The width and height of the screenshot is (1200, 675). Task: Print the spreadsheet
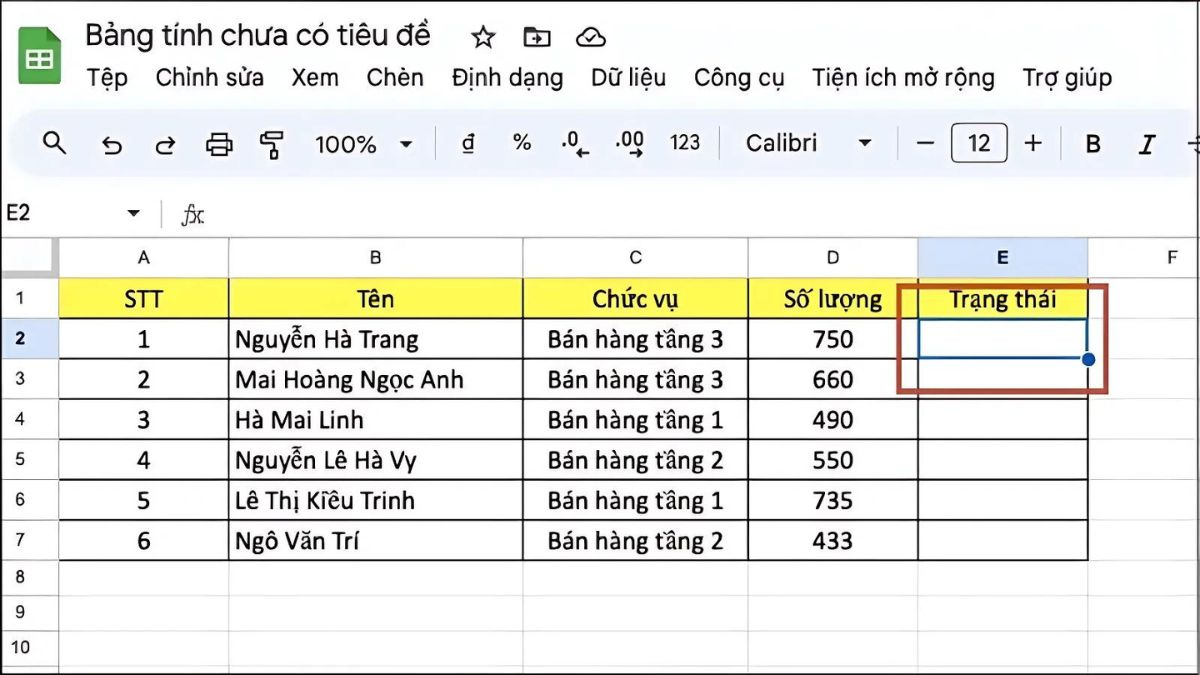coord(219,144)
